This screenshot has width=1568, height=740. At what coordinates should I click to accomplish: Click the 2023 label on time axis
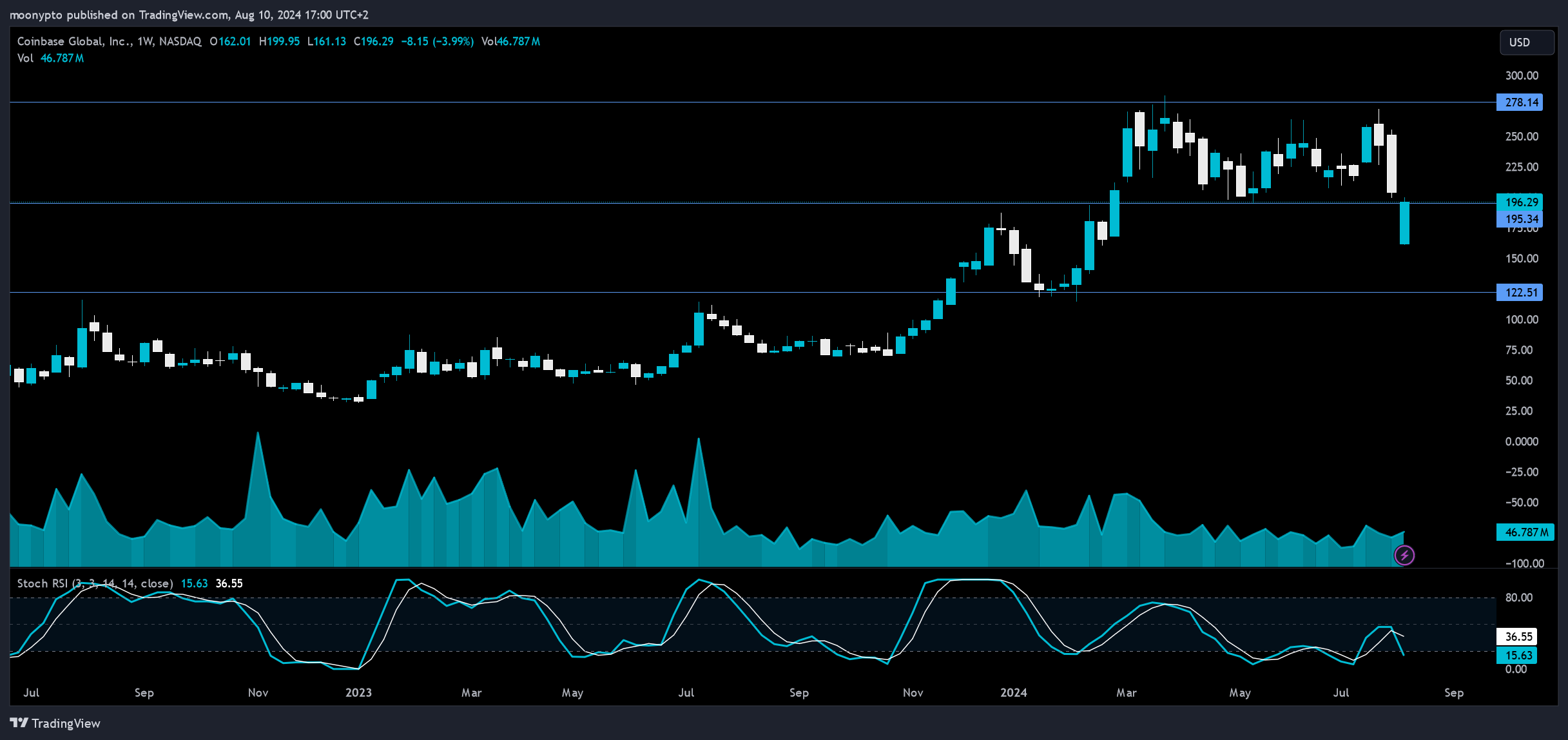click(x=358, y=693)
